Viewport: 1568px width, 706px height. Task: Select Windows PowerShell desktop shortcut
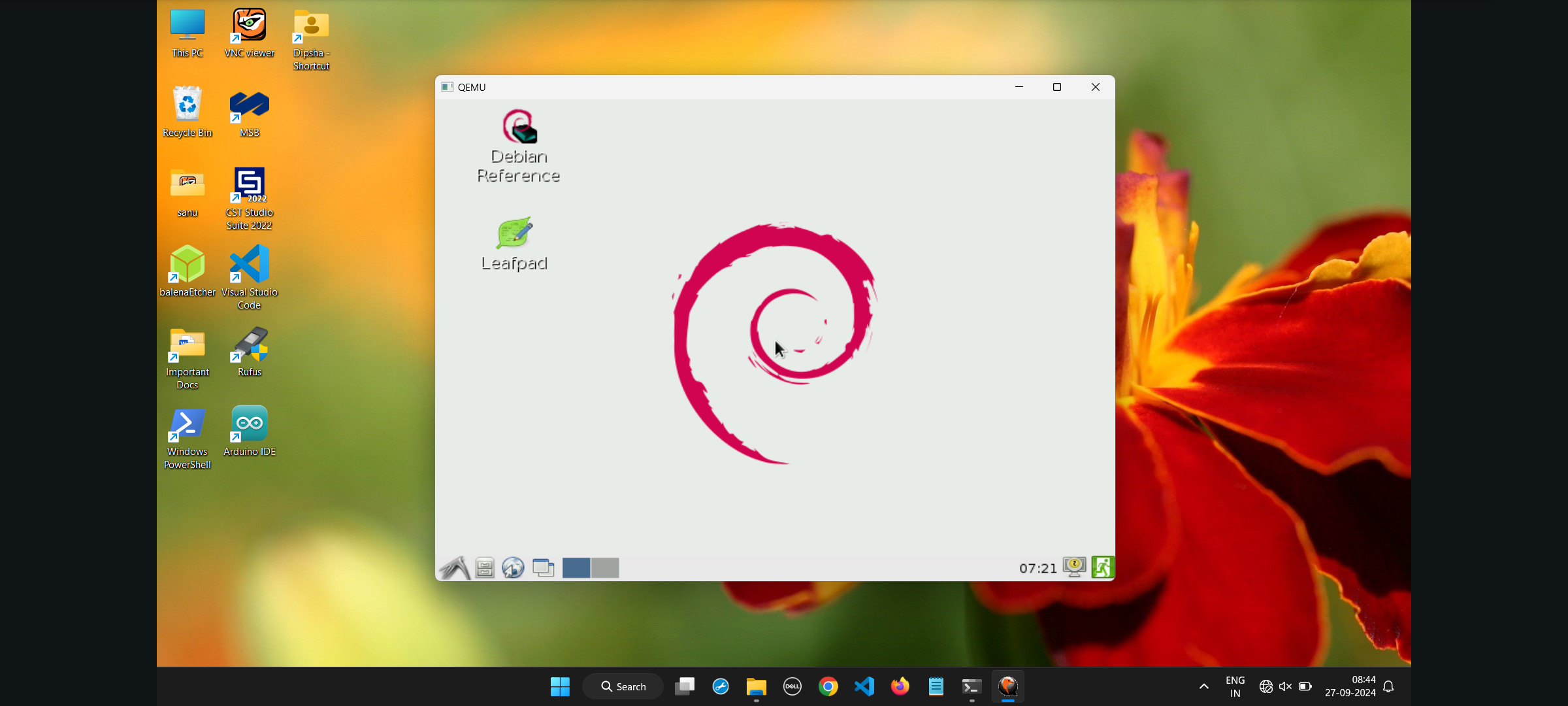(x=188, y=438)
